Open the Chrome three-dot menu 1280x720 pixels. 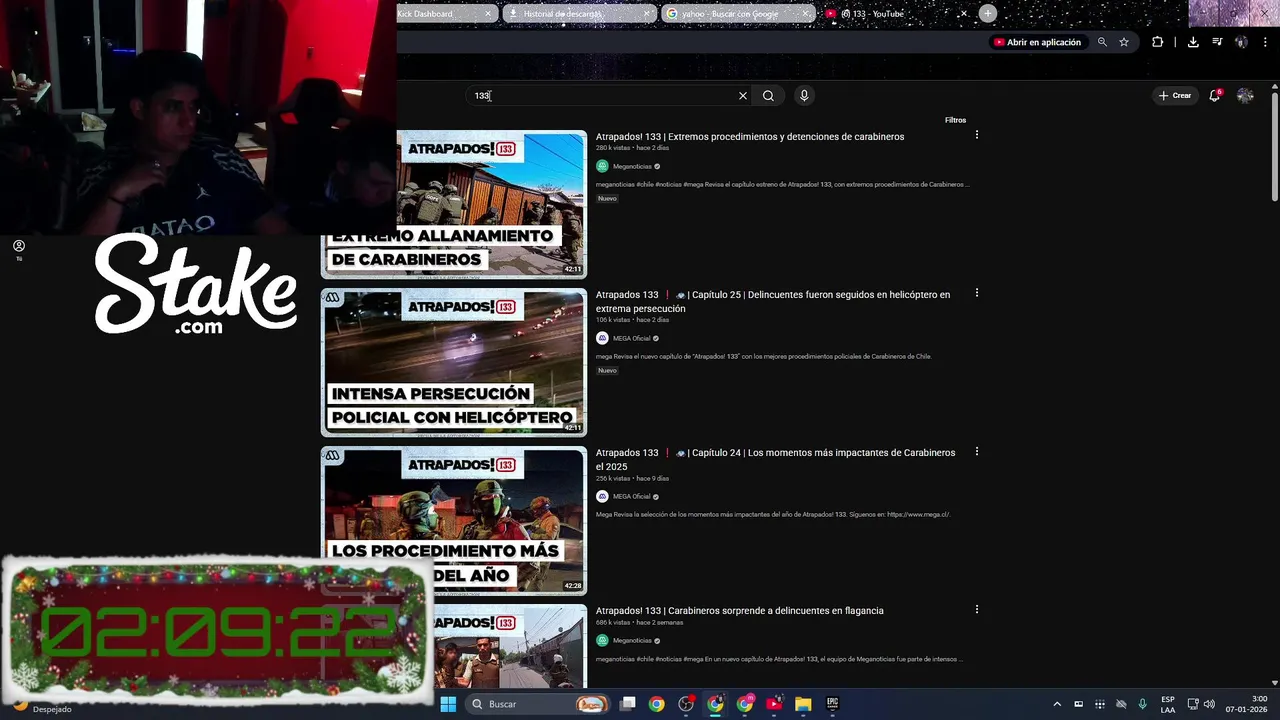[x=1265, y=42]
